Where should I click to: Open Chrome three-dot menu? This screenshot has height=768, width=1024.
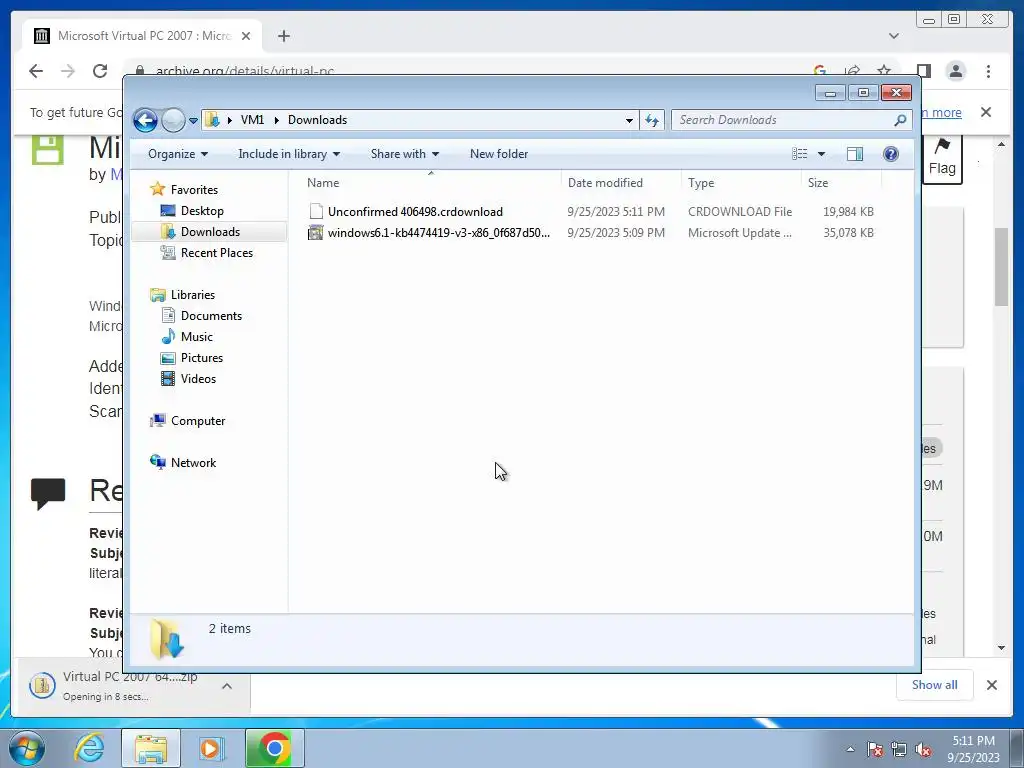[988, 71]
